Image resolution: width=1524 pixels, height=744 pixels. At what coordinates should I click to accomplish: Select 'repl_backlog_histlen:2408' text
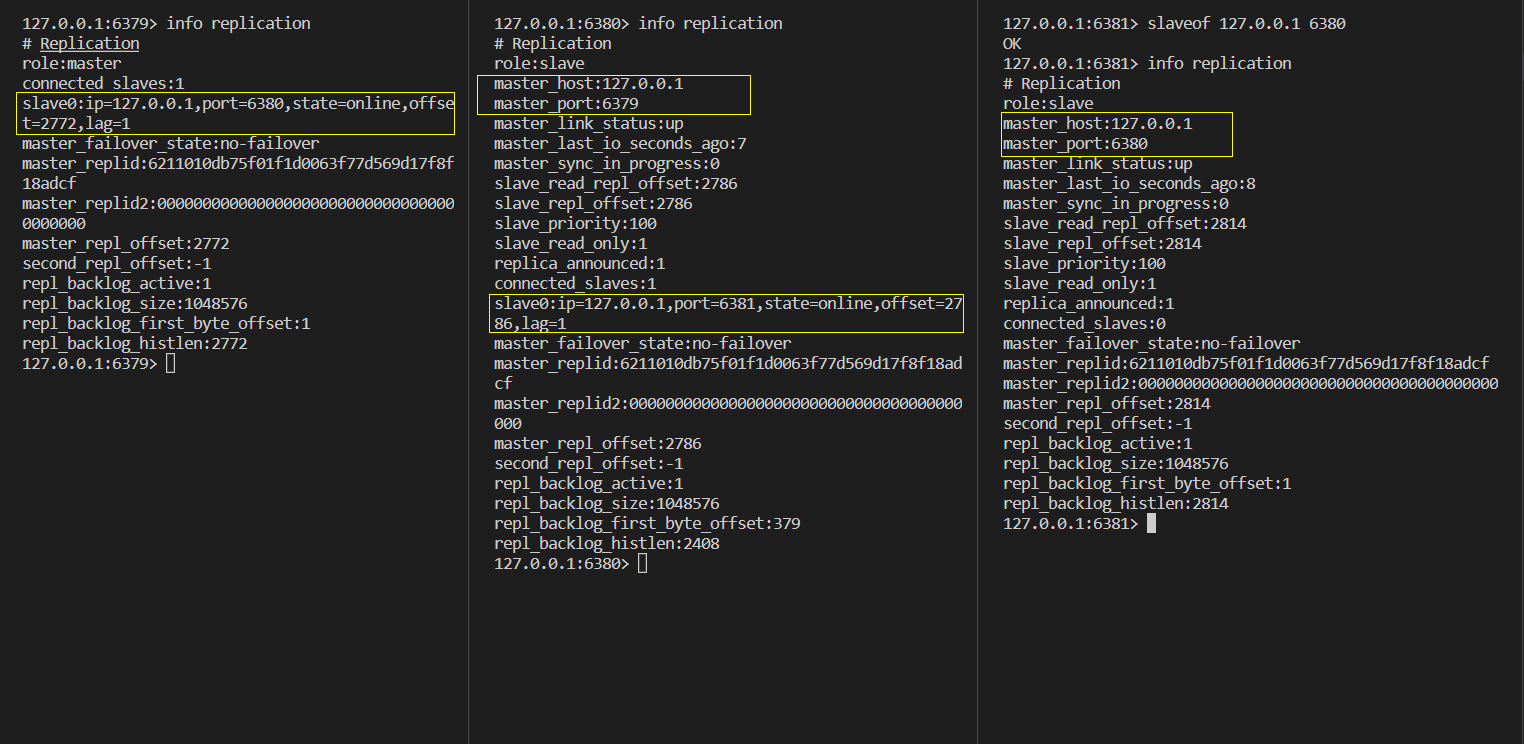pos(607,543)
